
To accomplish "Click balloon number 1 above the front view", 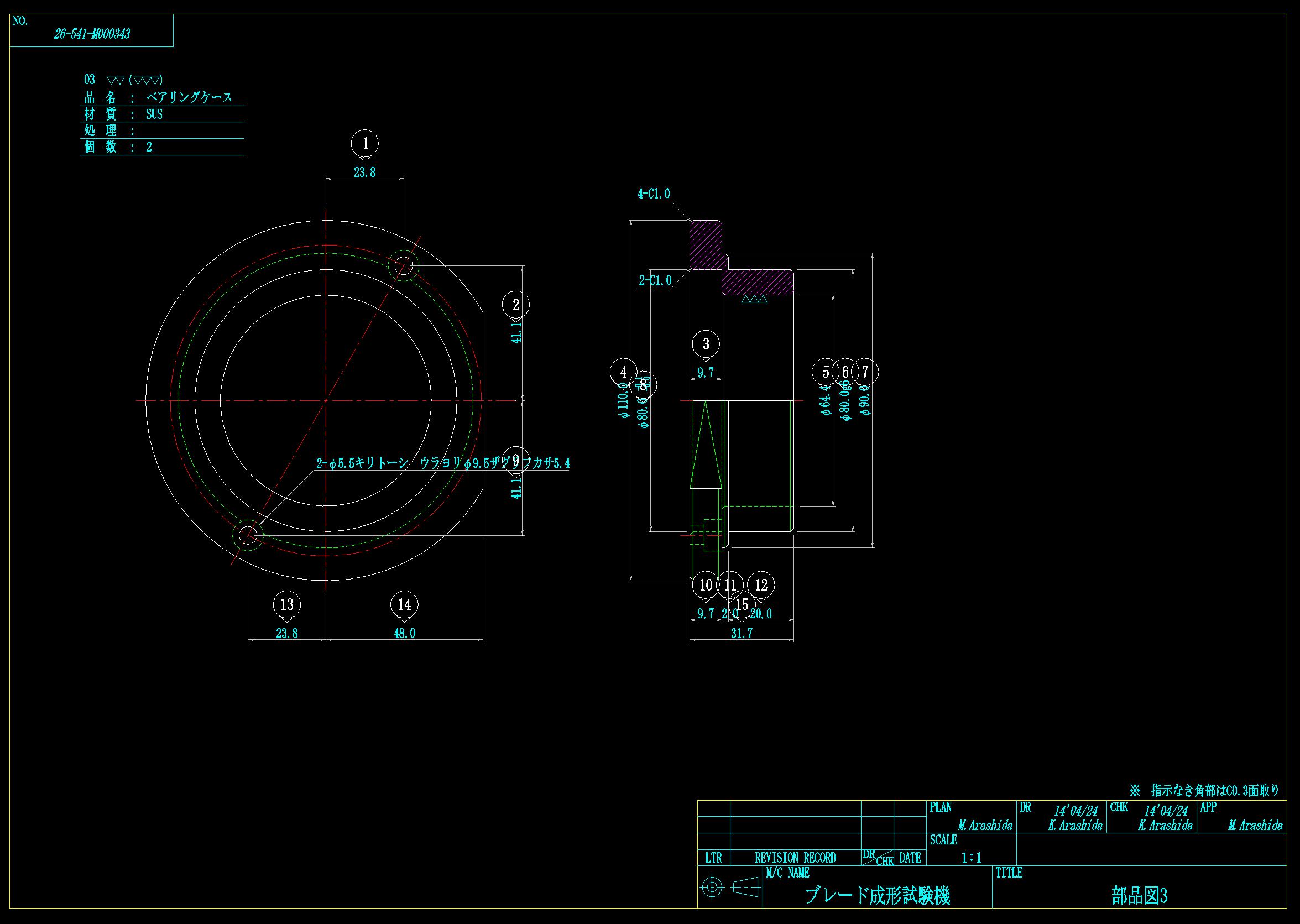I will coord(366,143).
